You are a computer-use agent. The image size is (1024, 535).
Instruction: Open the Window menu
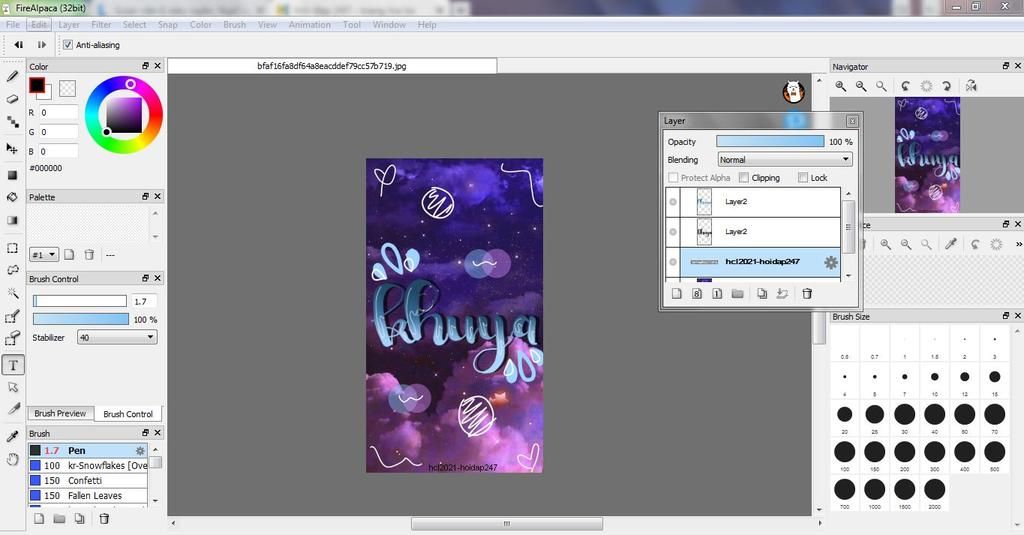[389, 25]
